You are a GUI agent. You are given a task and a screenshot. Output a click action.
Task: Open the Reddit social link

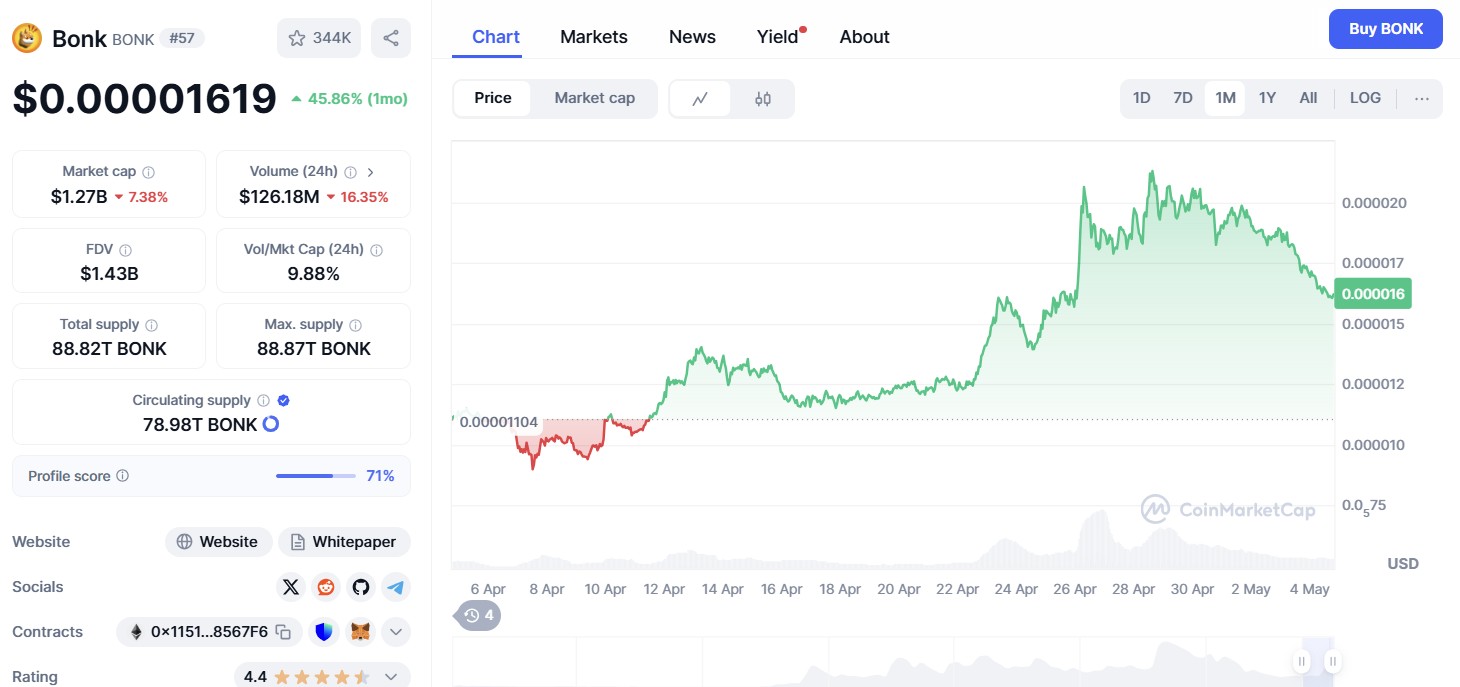[x=326, y=587]
